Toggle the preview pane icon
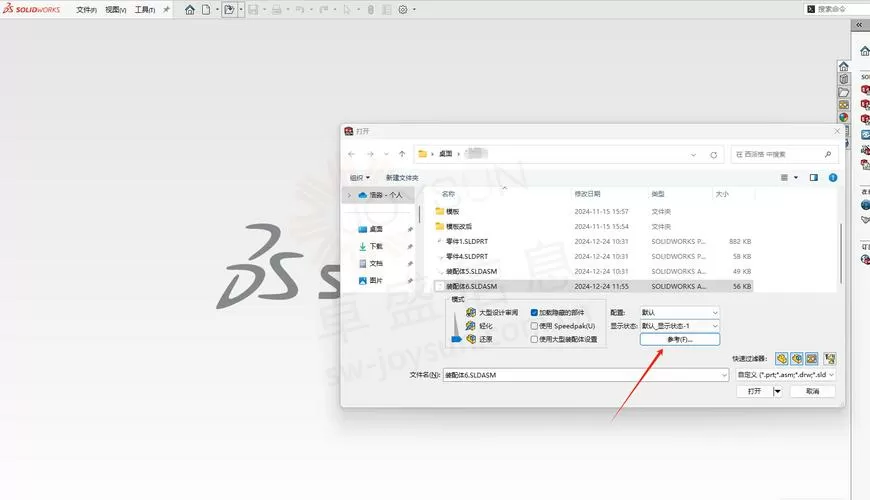 813,178
